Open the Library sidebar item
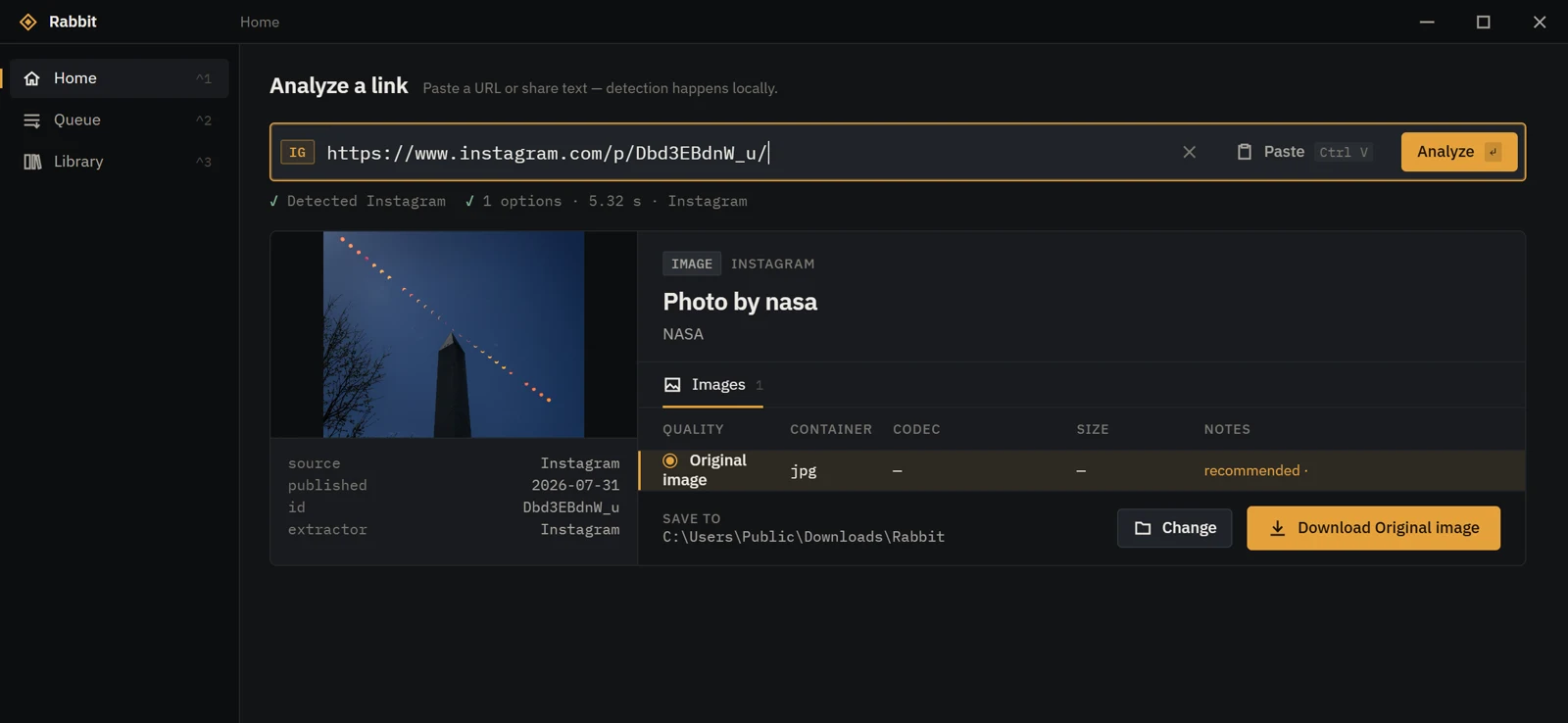Image resolution: width=1568 pixels, height=723 pixels. pyautogui.click(x=119, y=162)
